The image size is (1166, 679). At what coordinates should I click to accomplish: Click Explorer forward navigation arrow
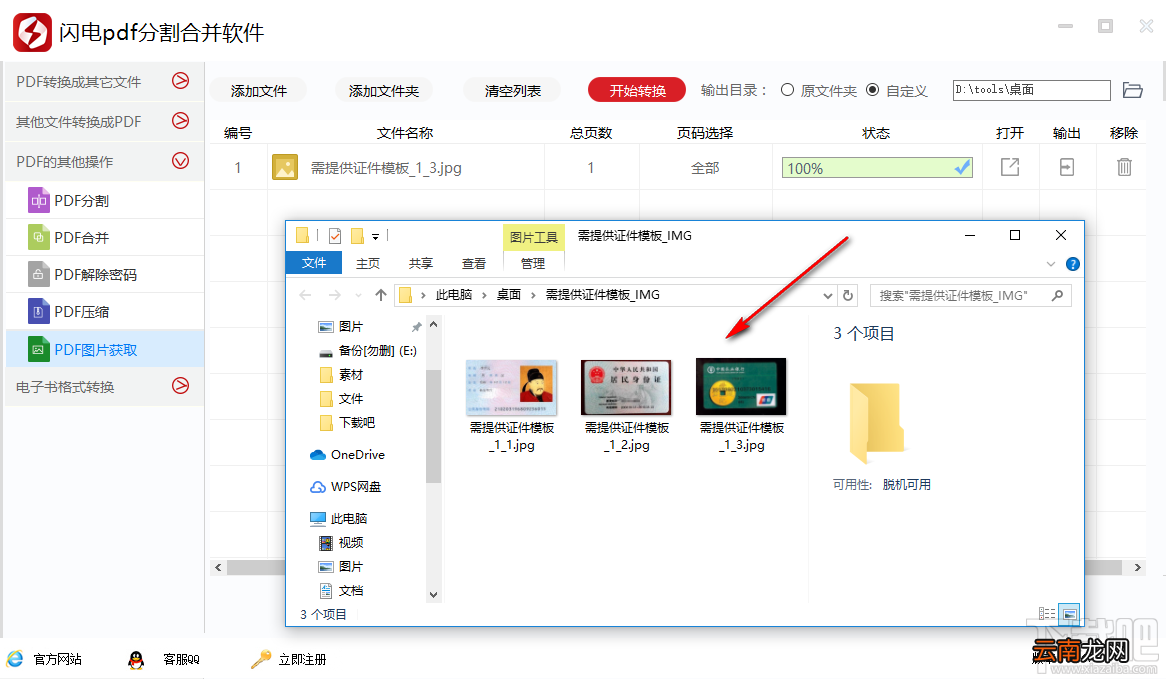click(x=335, y=295)
